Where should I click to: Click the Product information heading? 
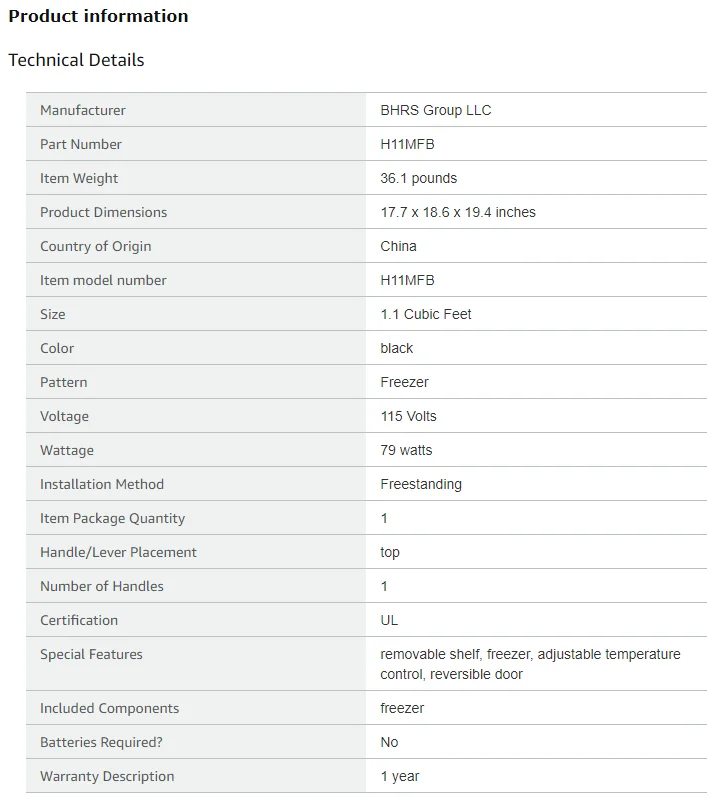point(98,16)
